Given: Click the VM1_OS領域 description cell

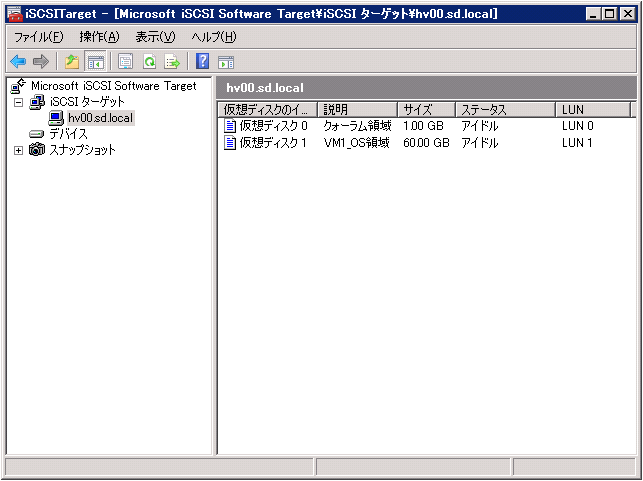Looking at the screenshot, I should tap(356, 143).
